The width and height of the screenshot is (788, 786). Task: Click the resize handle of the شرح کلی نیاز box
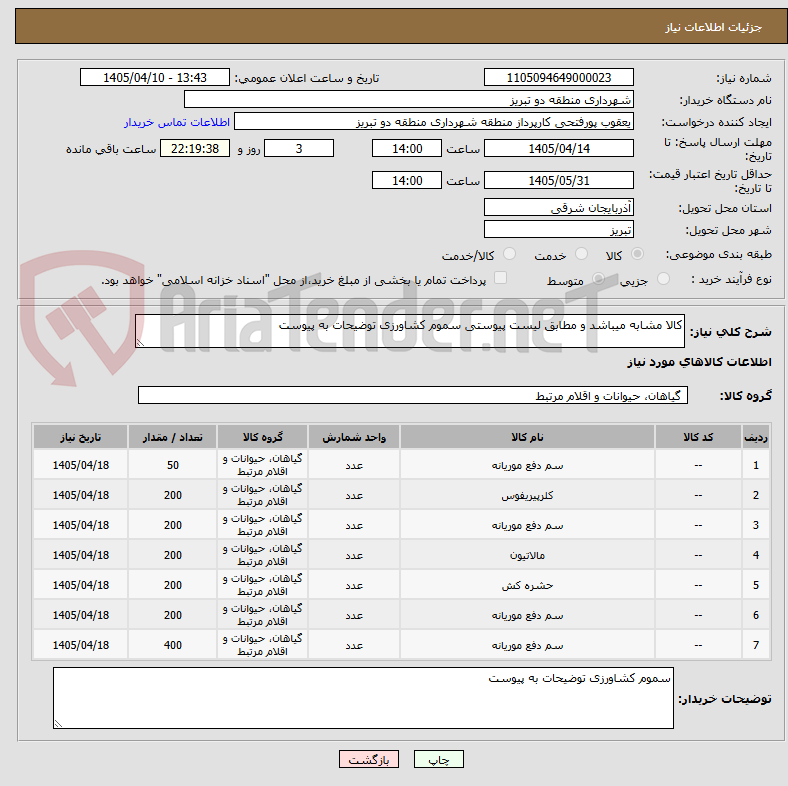point(140,343)
